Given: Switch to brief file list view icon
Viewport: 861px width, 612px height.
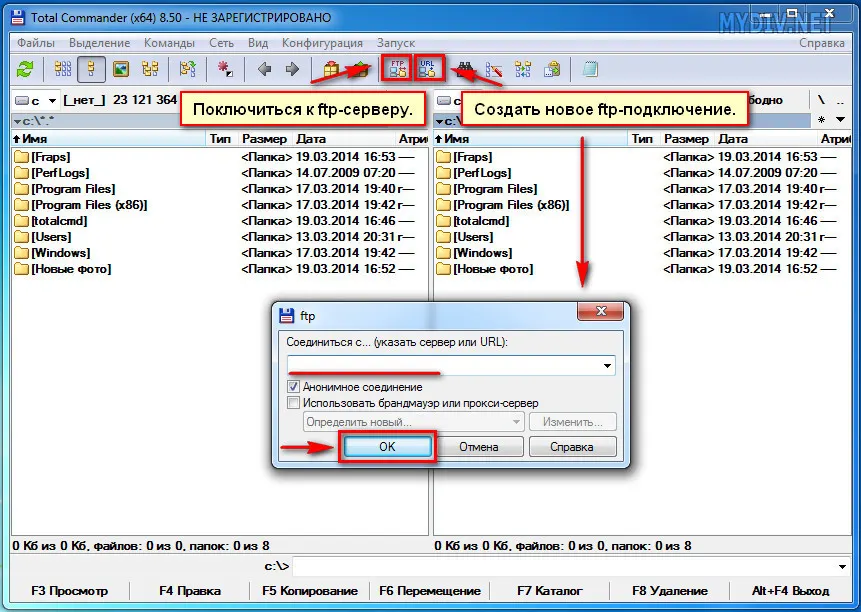Looking at the screenshot, I should pos(63,69).
